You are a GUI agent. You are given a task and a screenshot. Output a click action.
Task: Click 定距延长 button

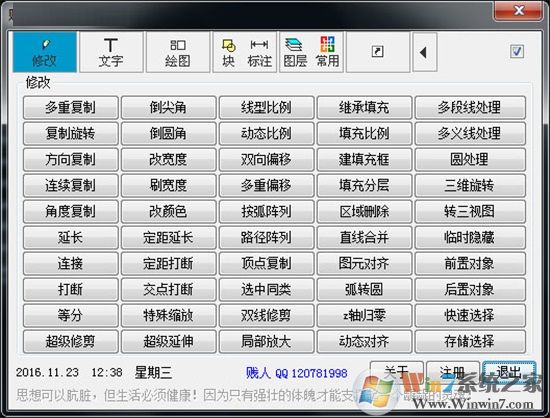click(x=168, y=237)
